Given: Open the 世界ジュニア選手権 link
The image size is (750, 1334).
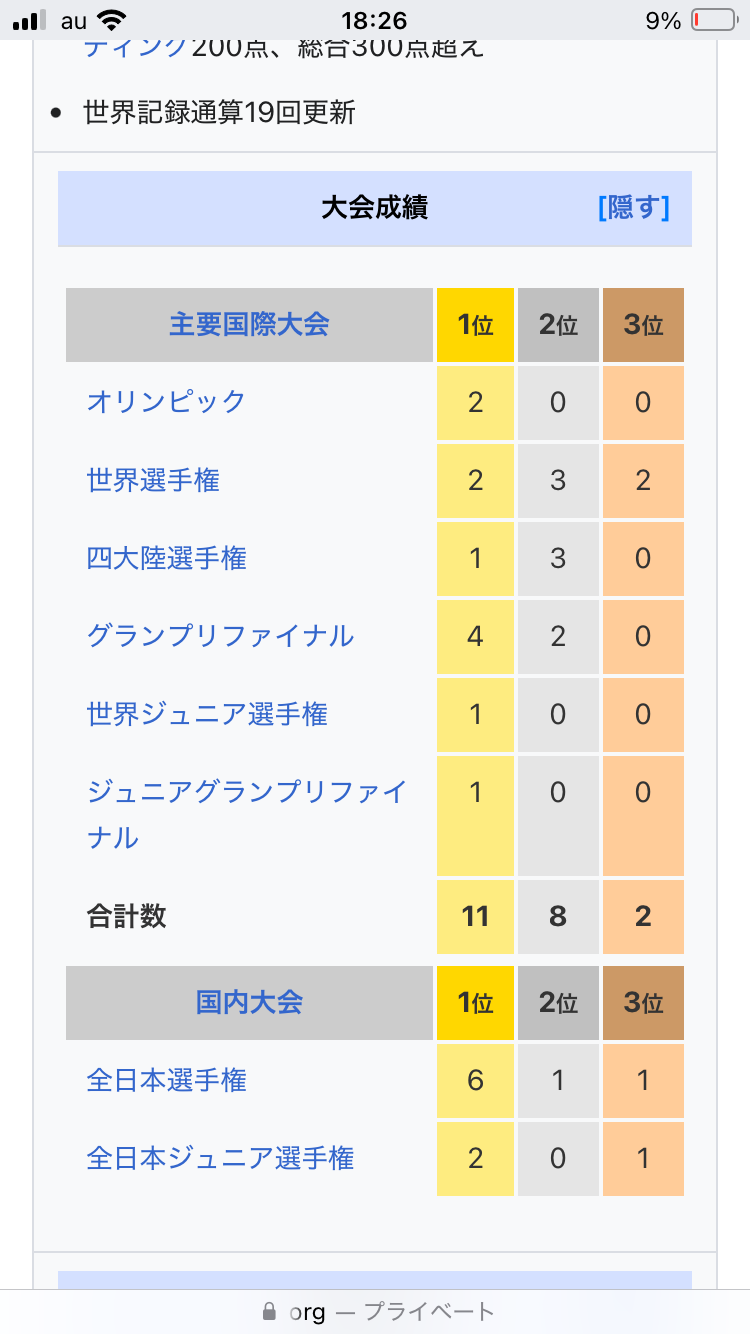Looking at the screenshot, I should [x=207, y=714].
